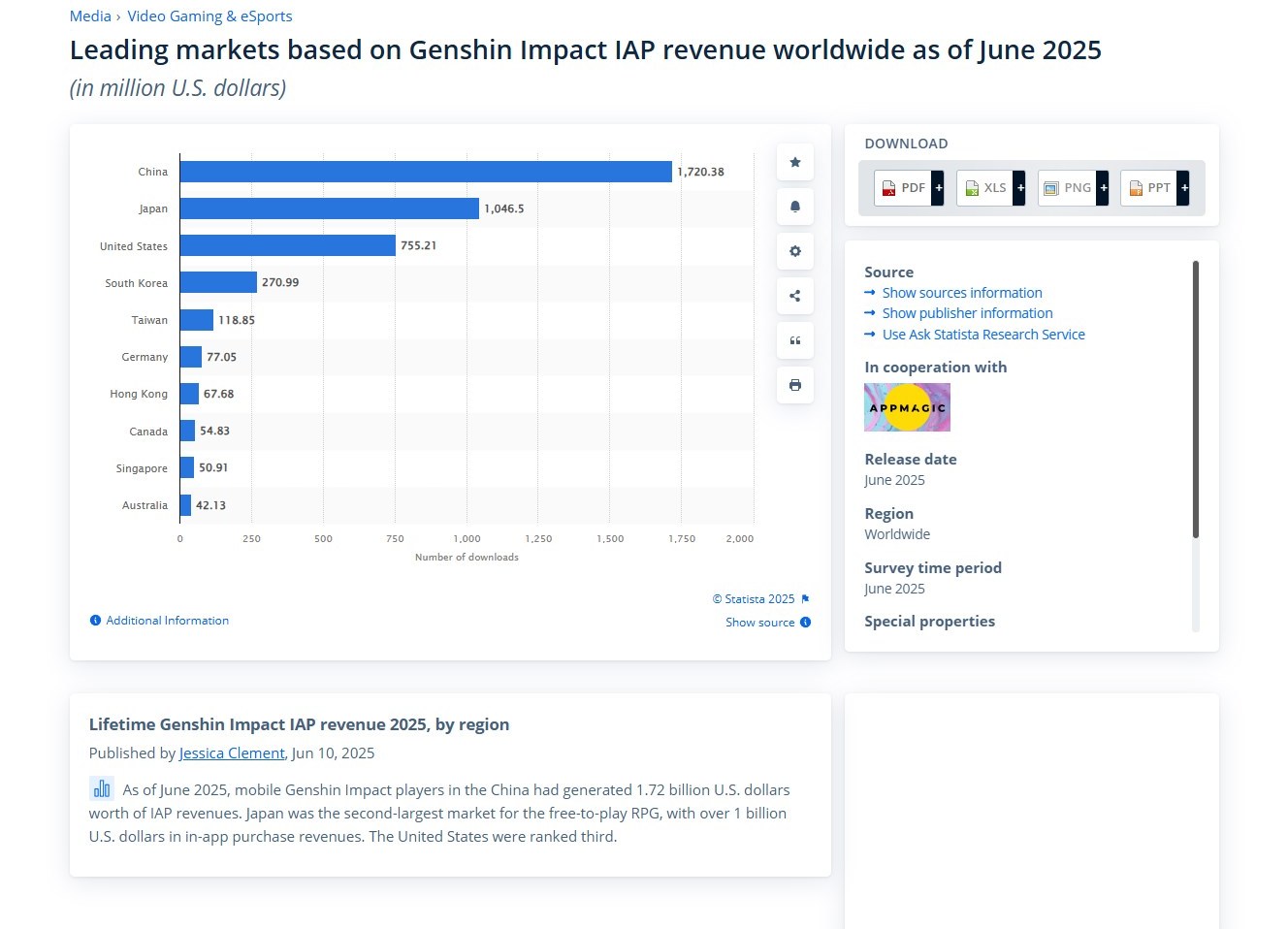Click the value label 1,720.38
1288x929 pixels.
click(x=700, y=172)
